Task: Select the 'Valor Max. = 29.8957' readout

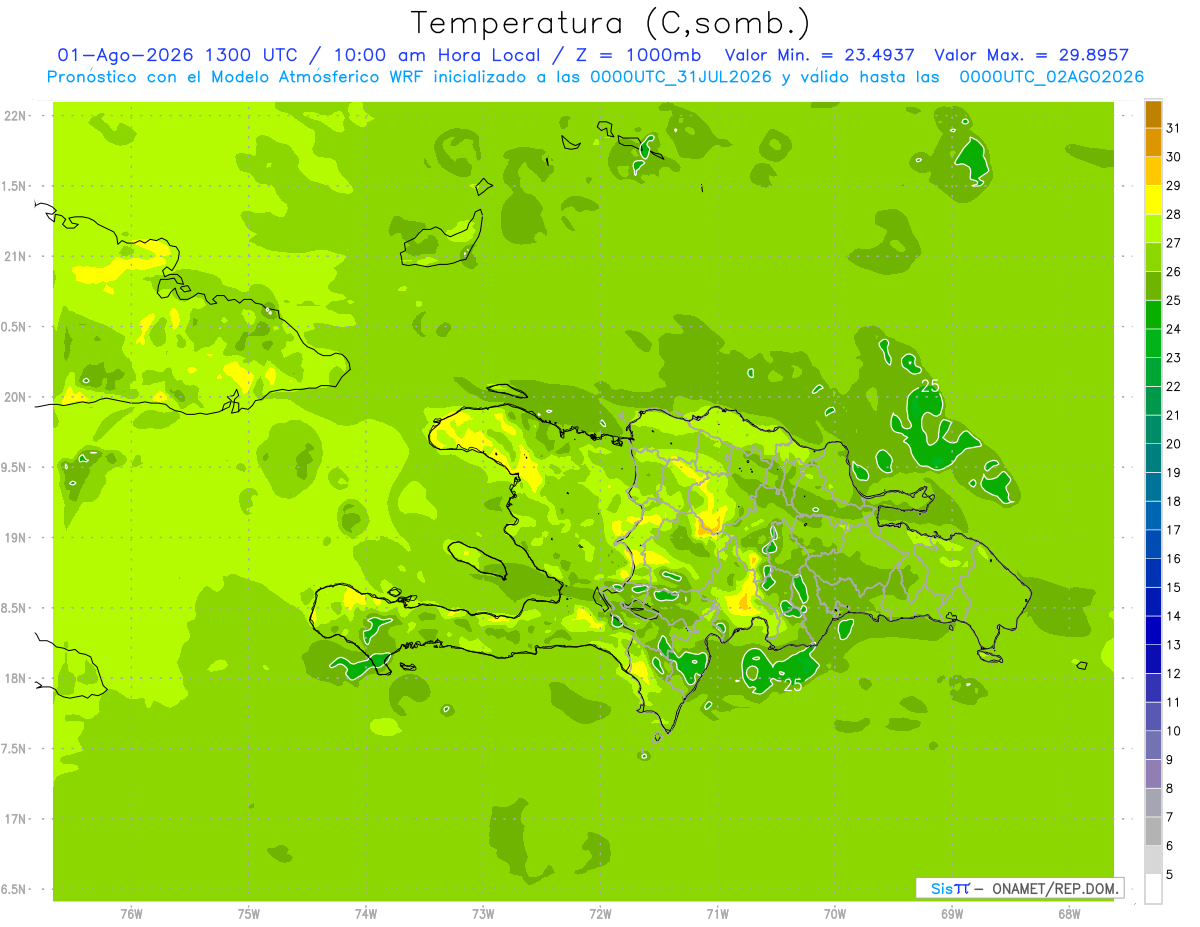Action: [1031, 55]
